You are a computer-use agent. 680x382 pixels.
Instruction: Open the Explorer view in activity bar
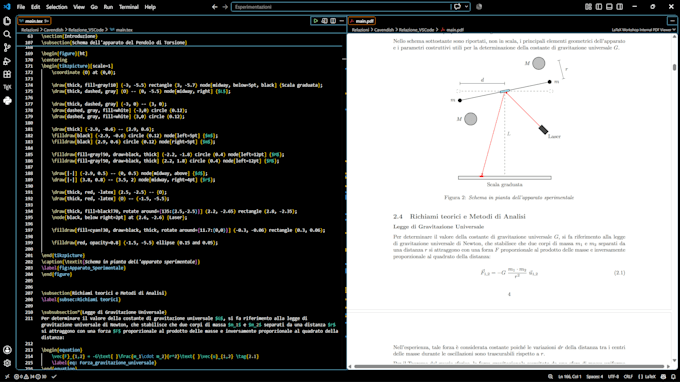point(7,21)
